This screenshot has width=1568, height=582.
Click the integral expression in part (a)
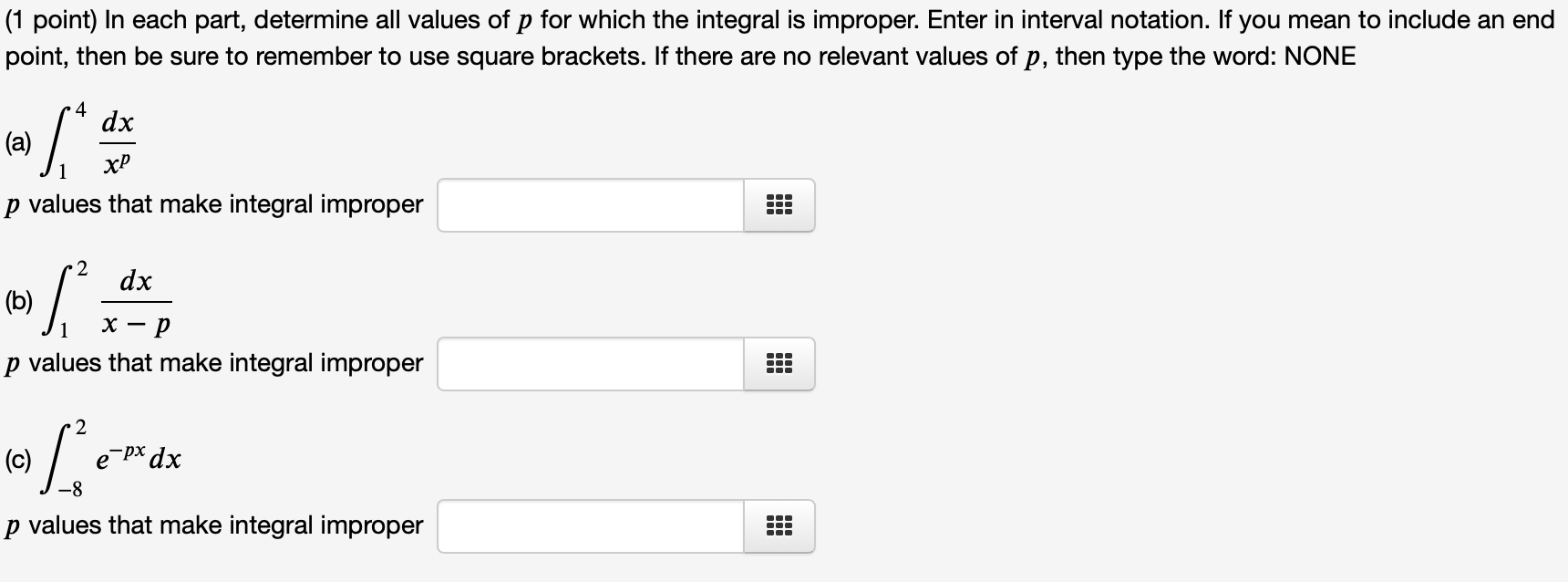(91, 139)
